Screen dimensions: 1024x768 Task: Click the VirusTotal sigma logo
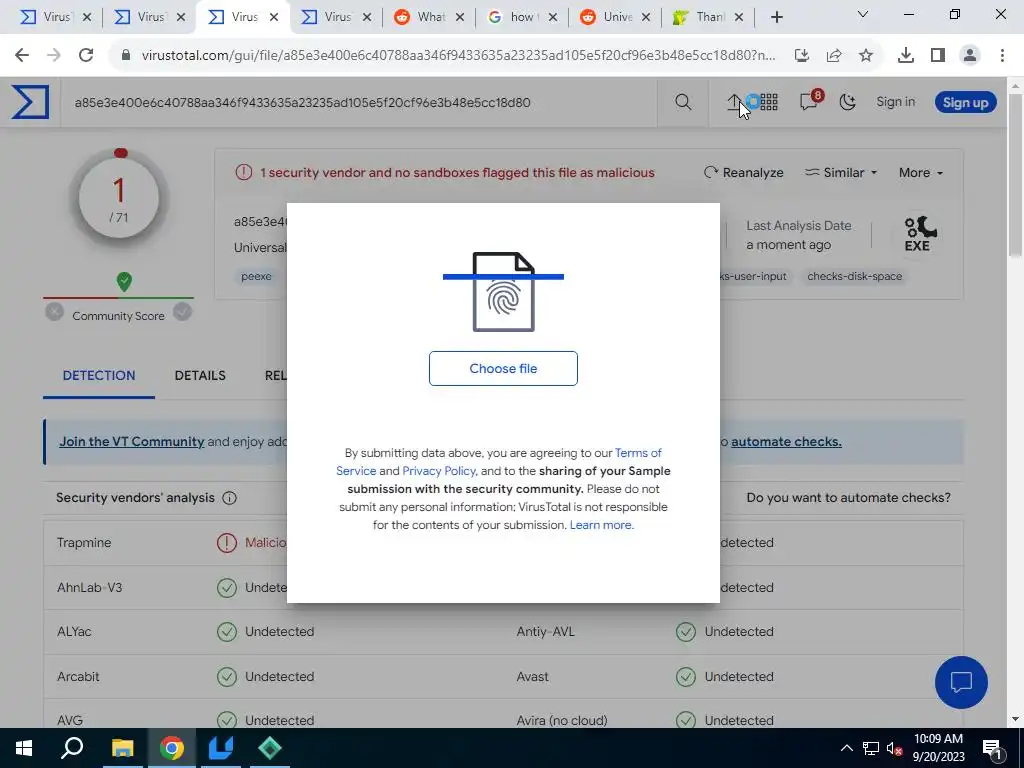coord(30,103)
